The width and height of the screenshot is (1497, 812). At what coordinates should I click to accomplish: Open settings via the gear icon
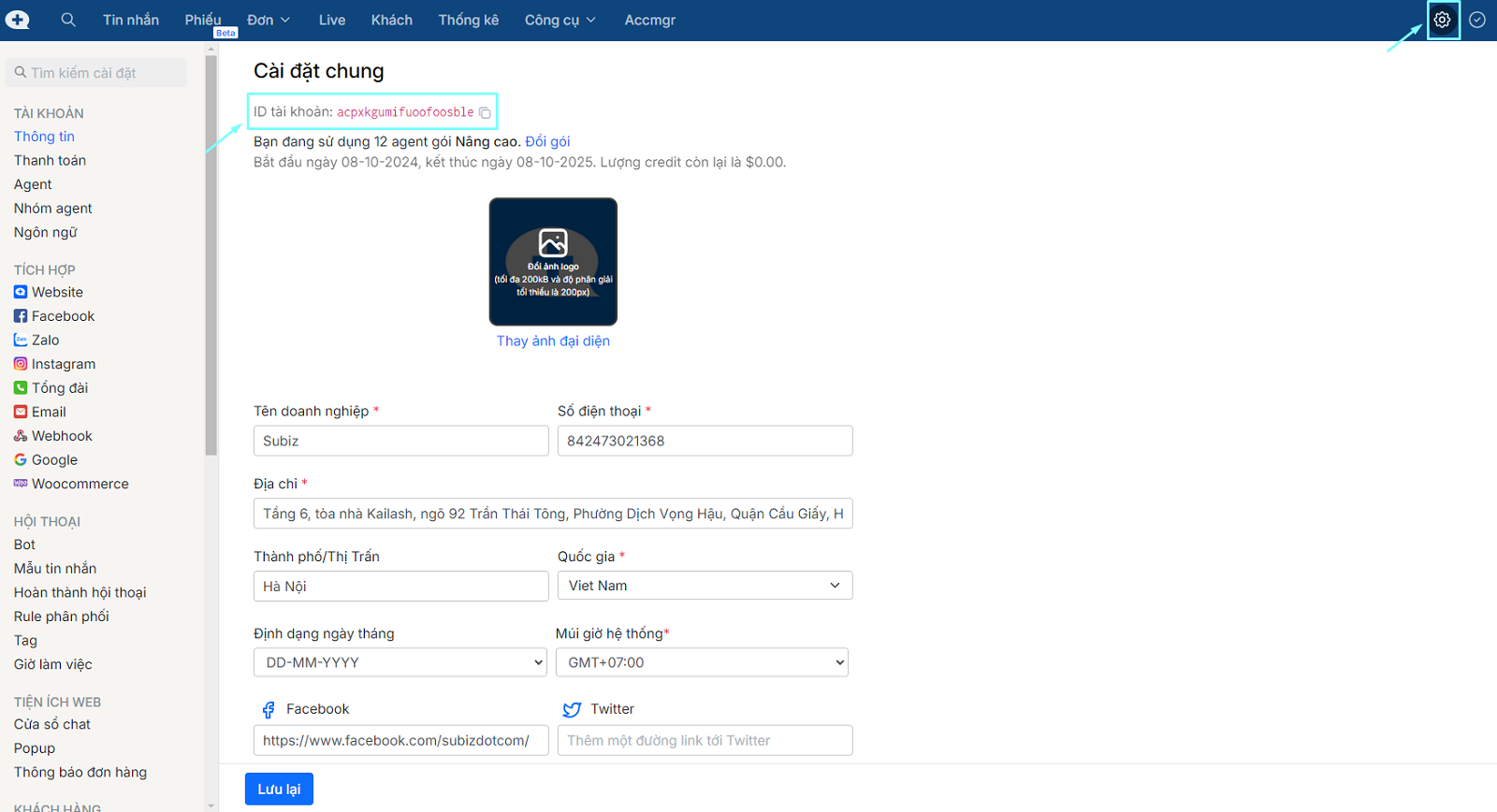tap(1442, 20)
